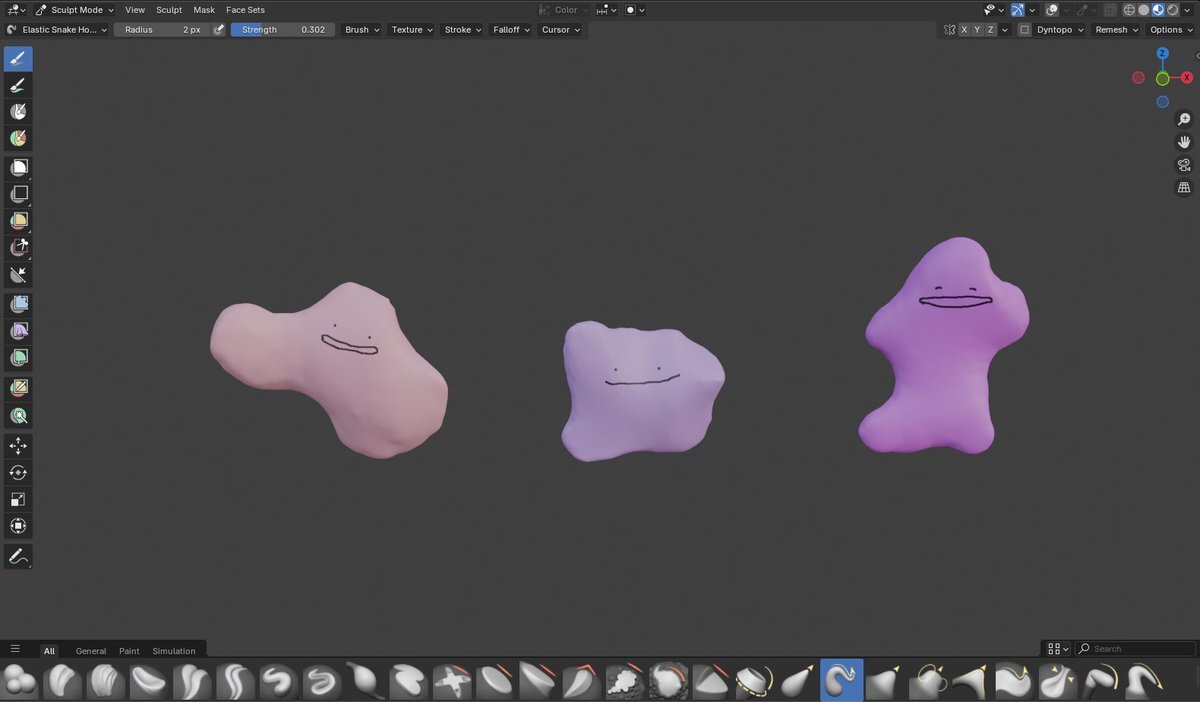Expand the Stroke dropdown
The height and width of the screenshot is (702, 1200).
click(x=462, y=30)
